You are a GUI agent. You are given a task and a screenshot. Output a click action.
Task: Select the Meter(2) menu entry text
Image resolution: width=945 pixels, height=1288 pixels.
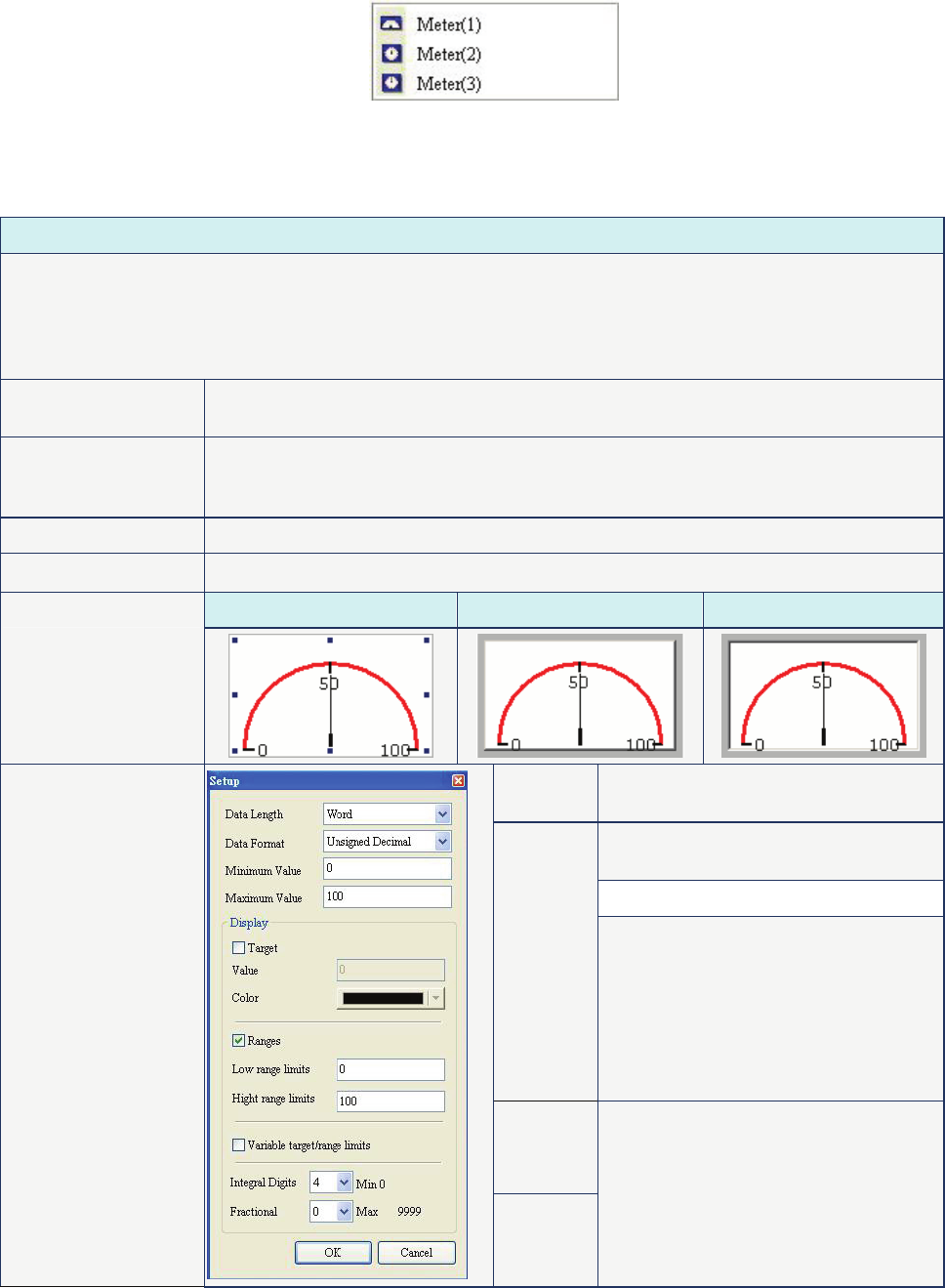coord(448,55)
